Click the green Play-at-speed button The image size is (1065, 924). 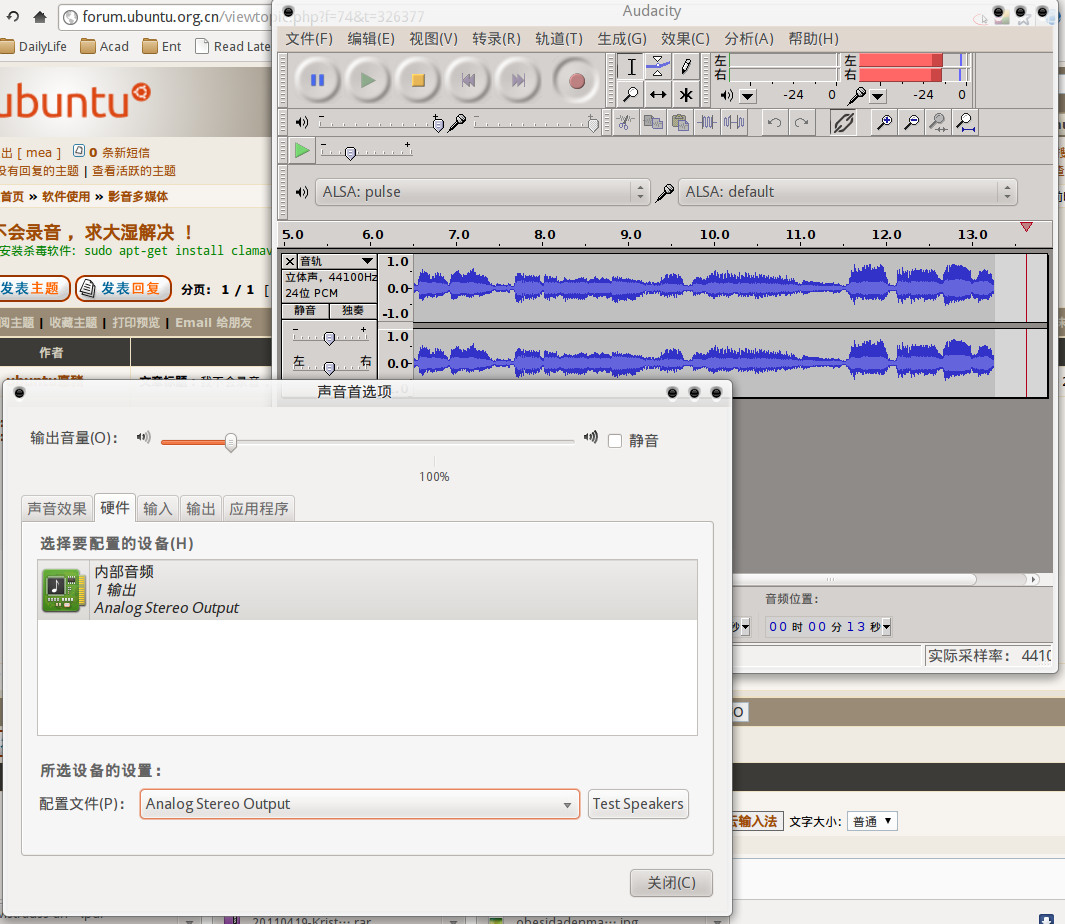point(302,150)
